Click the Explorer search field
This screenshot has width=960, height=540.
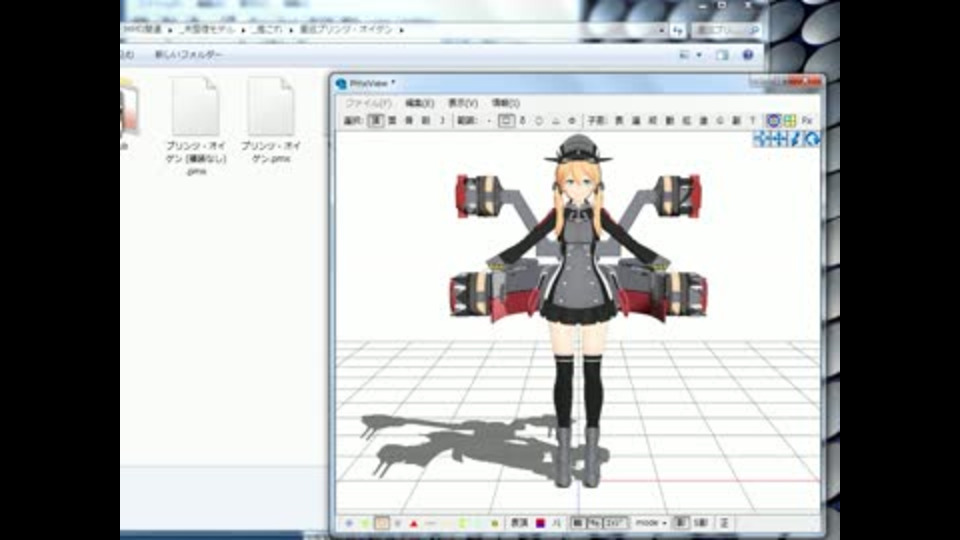click(727, 29)
